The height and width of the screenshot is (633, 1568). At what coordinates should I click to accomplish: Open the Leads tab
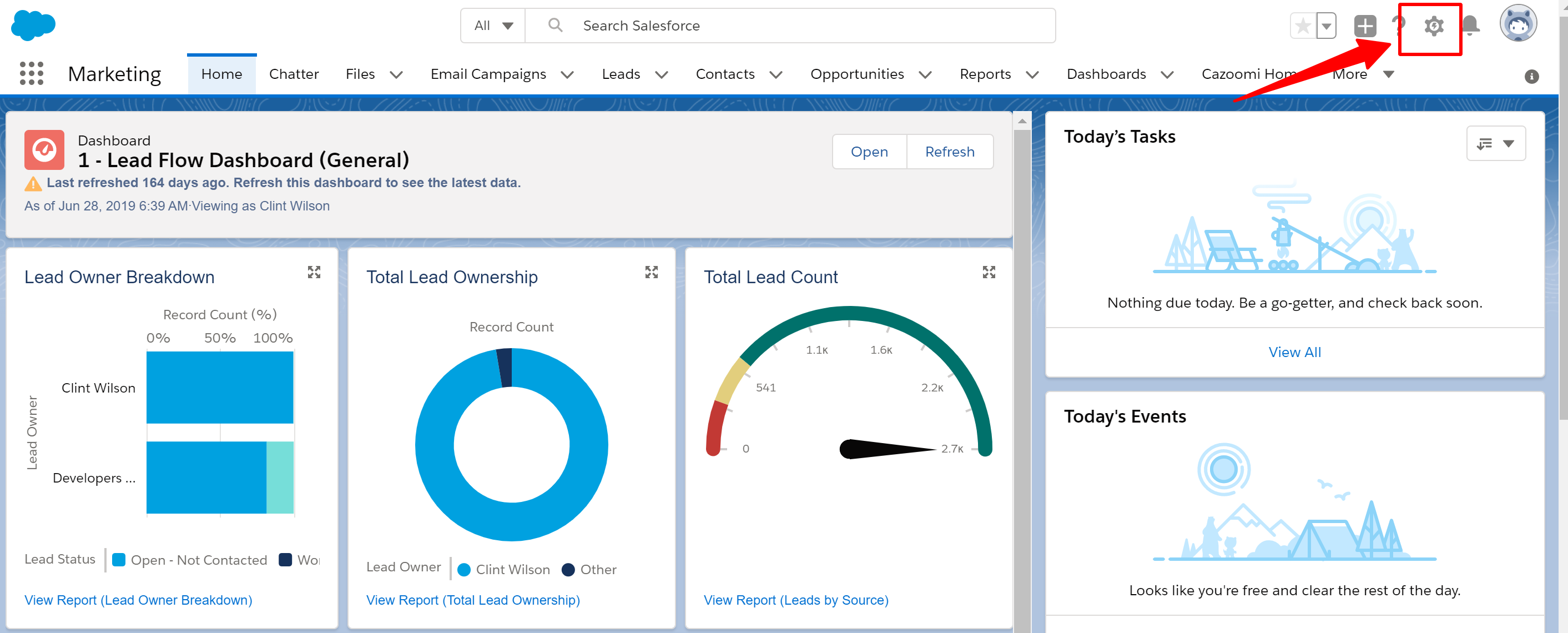coord(621,74)
